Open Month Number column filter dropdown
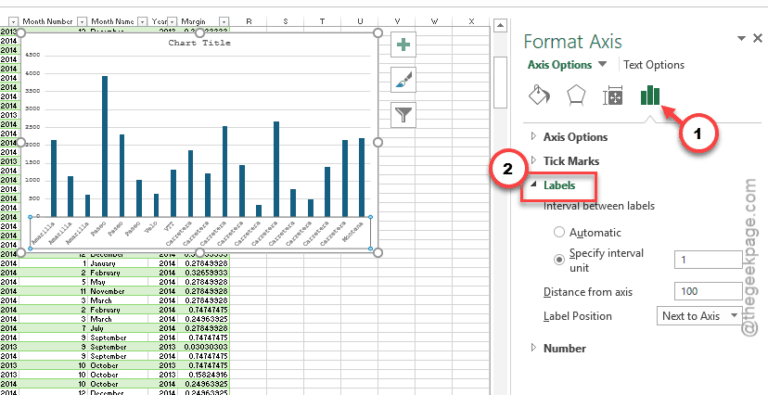 click(x=82, y=22)
